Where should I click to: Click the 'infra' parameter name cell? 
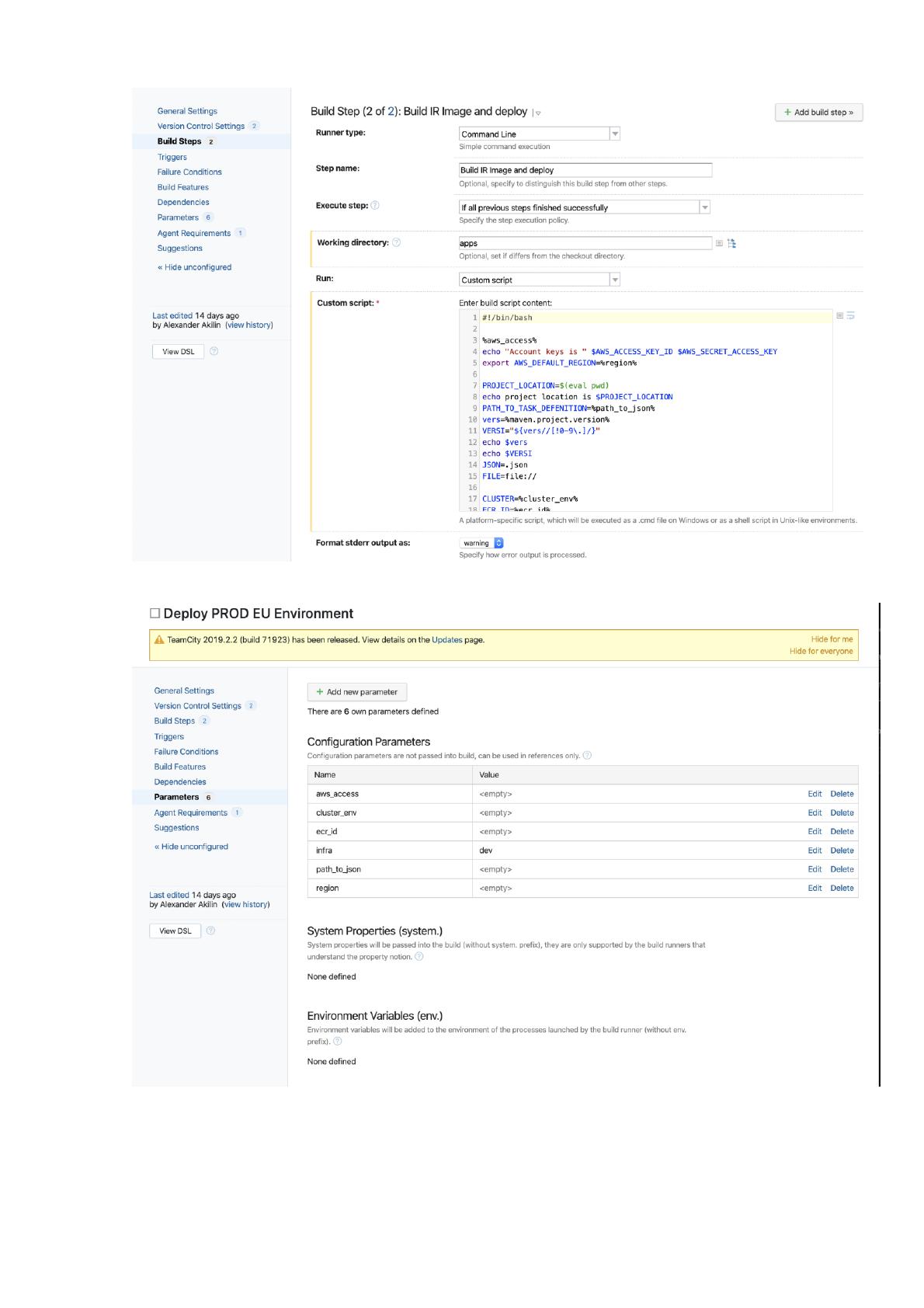[390, 851]
